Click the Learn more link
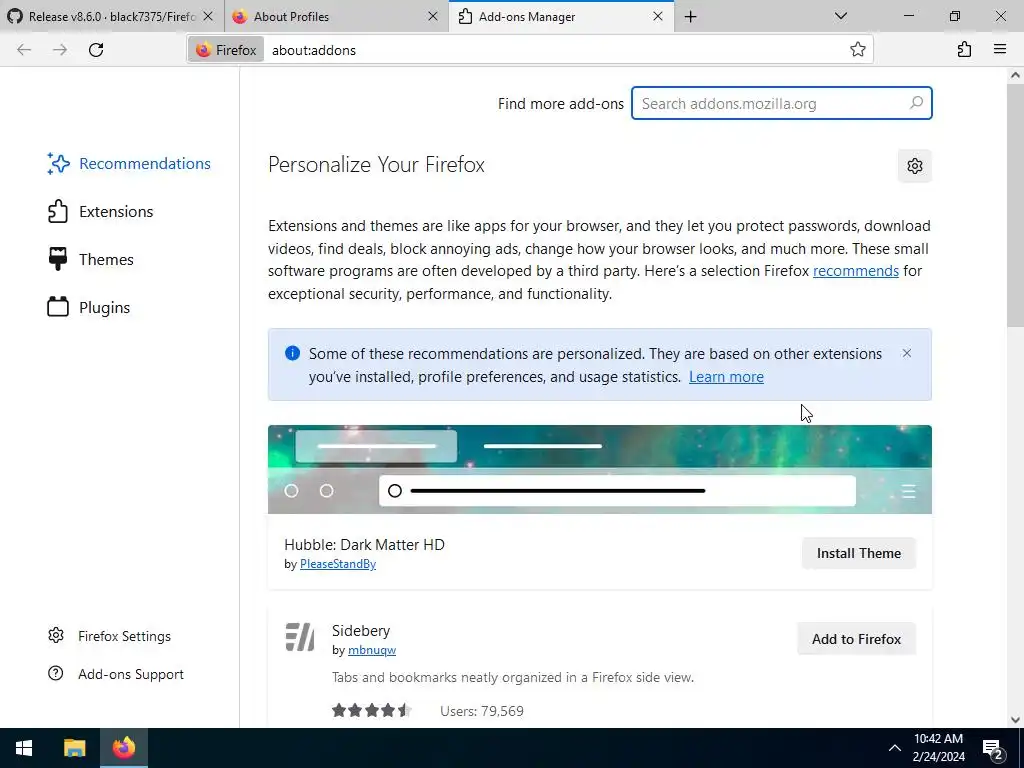This screenshot has height=768, width=1024. 726,377
